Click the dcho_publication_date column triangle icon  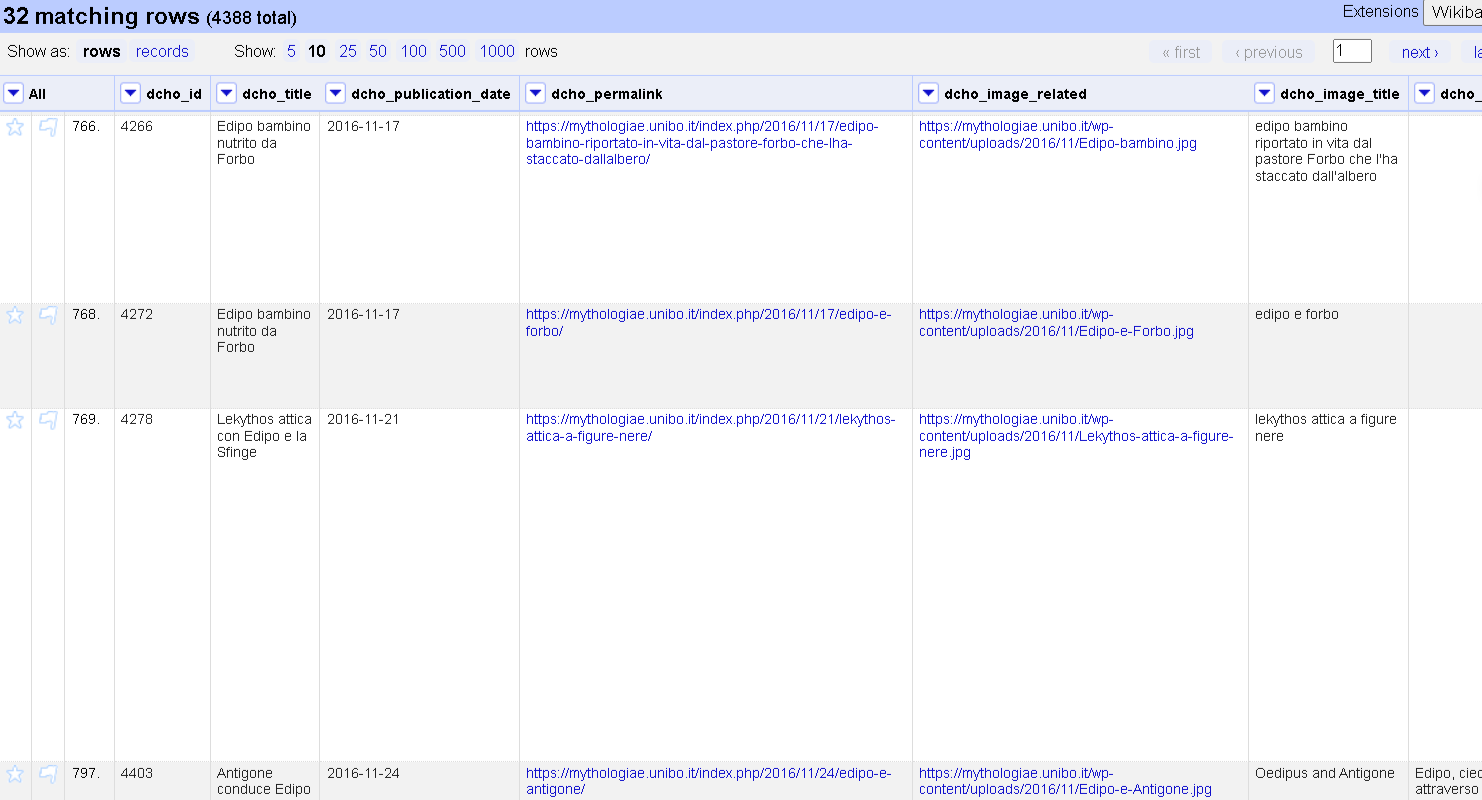coord(334,92)
